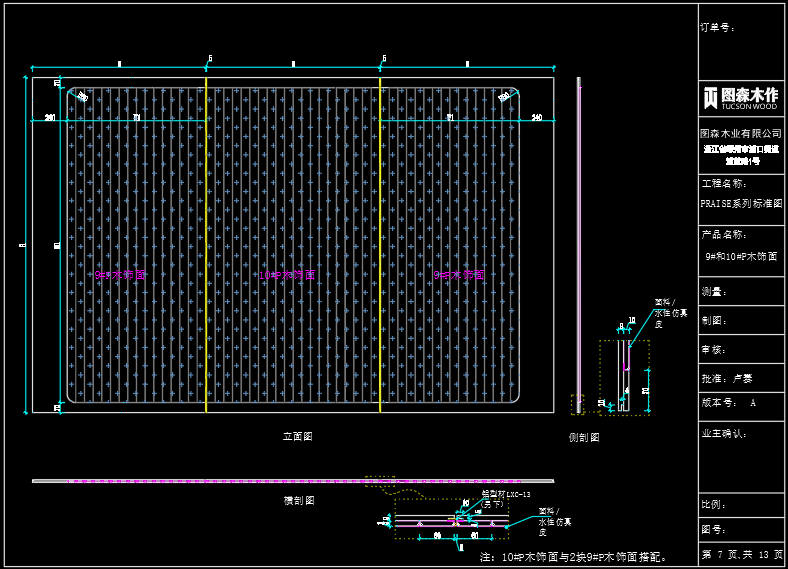Click the 业主确认 owner confirmation field

(724, 434)
